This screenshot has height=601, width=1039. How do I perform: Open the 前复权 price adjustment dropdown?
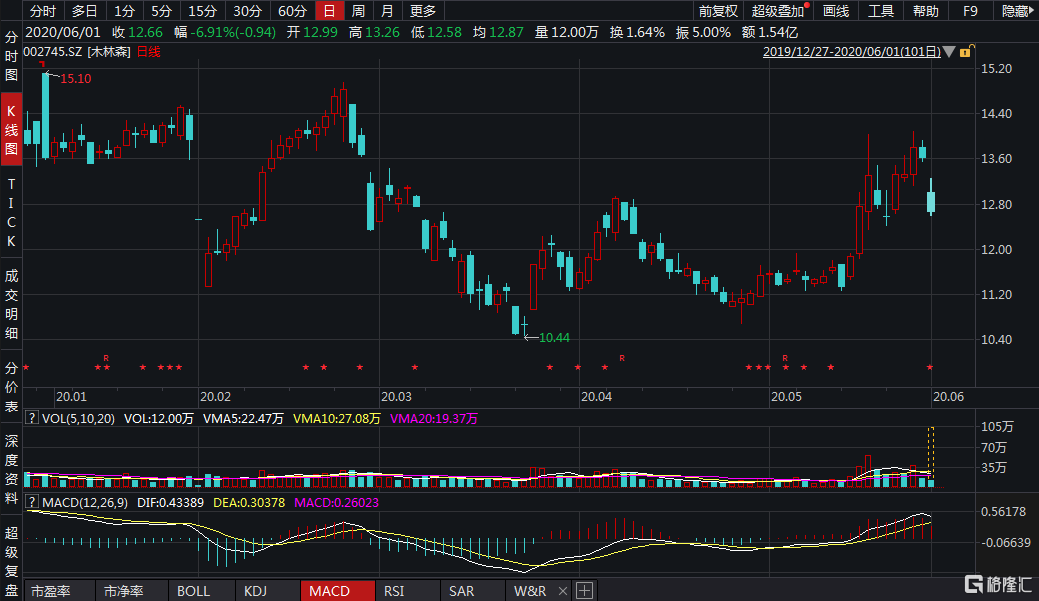[x=718, y=11]
